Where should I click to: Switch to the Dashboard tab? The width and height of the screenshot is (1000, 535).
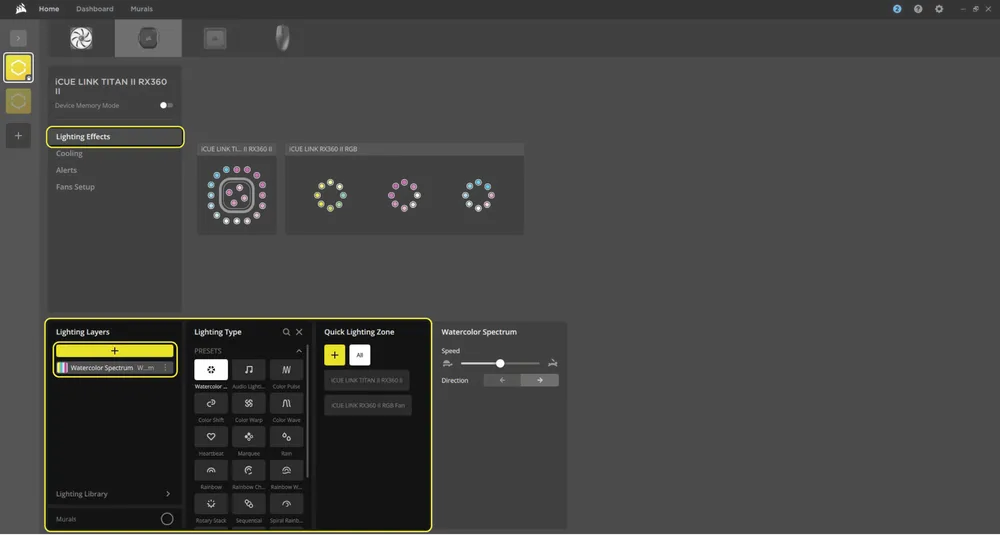94,9
